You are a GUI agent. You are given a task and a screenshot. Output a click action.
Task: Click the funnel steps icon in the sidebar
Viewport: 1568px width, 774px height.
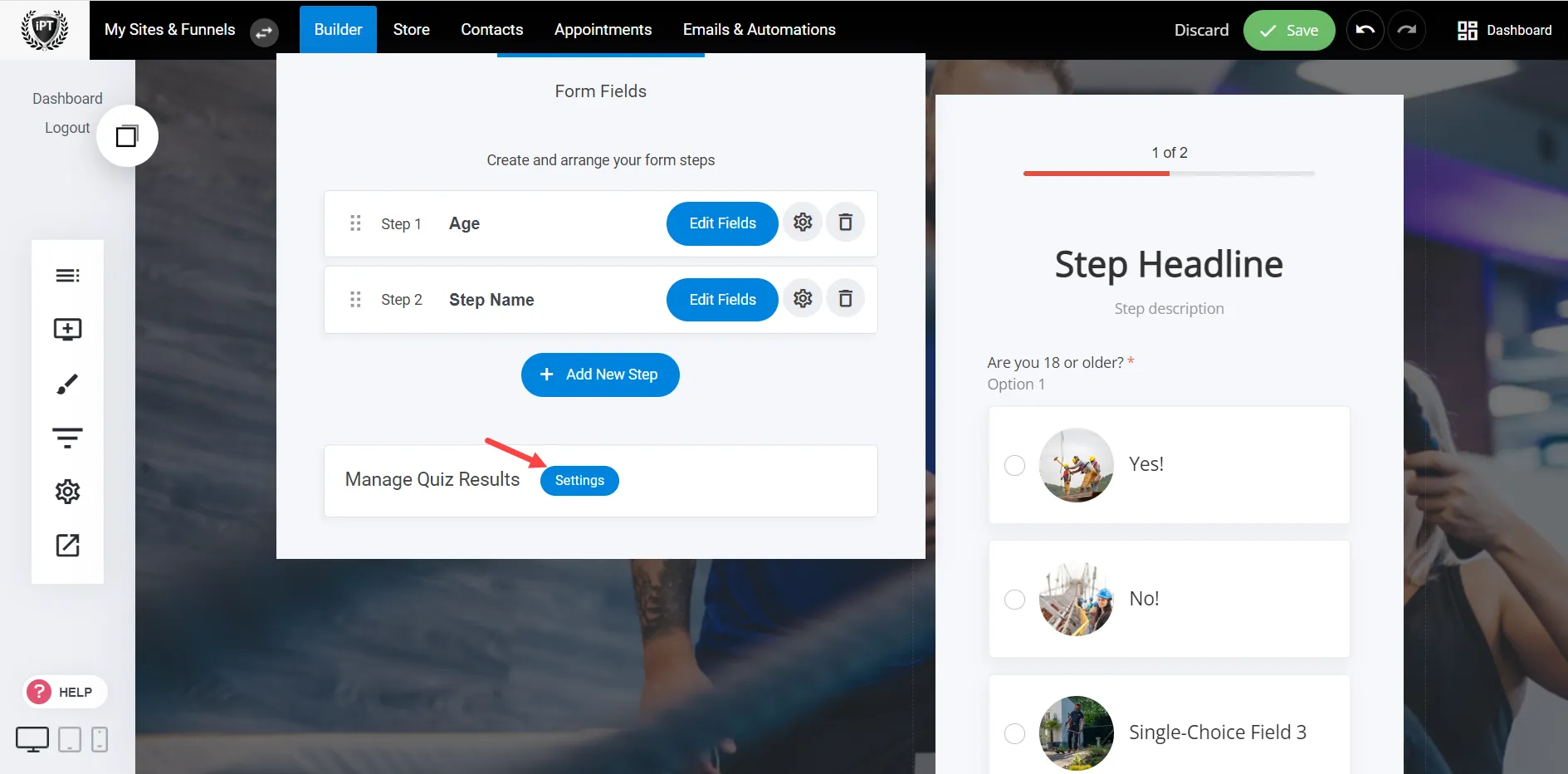(67, 437)
